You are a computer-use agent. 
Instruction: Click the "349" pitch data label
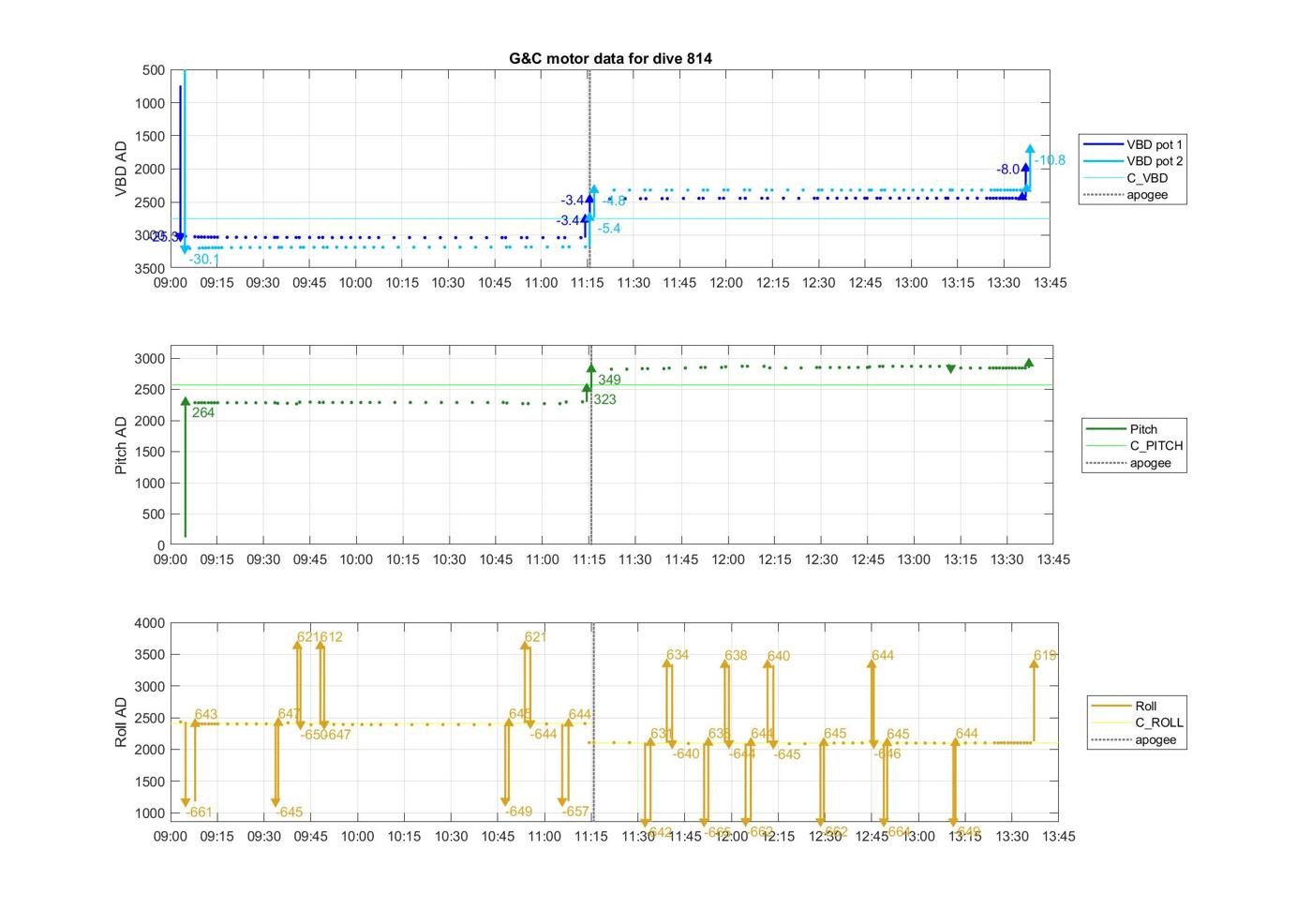(x=609, y=380)
